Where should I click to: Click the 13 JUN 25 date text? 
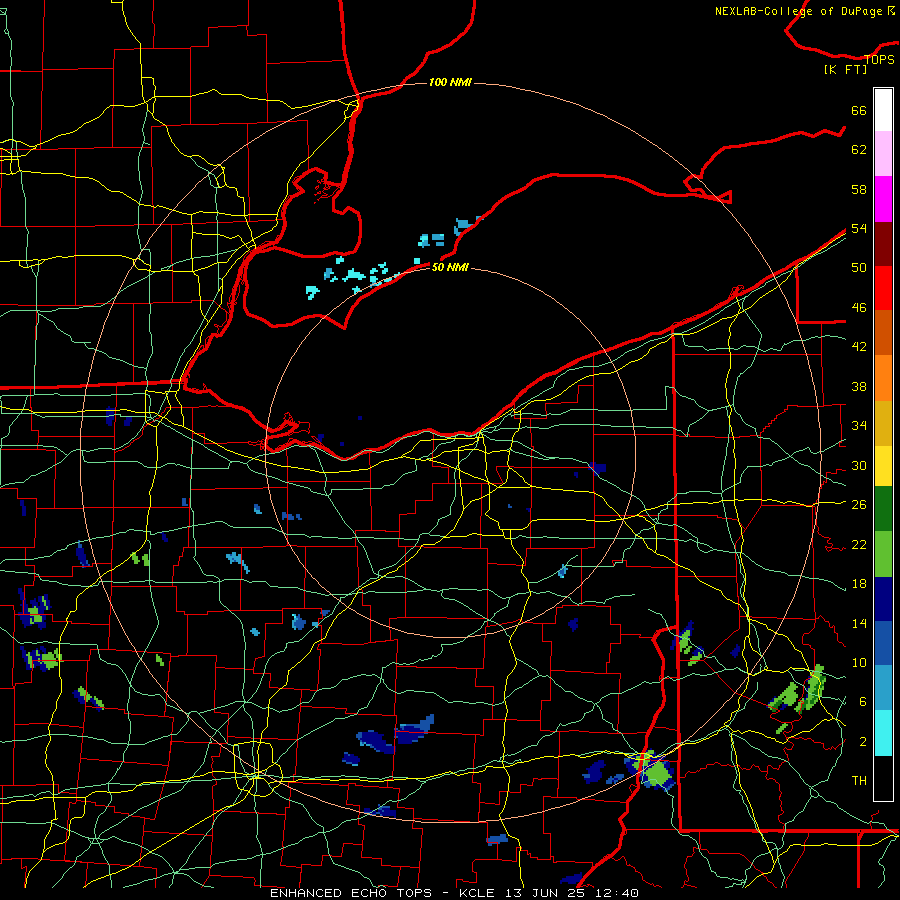548,893
